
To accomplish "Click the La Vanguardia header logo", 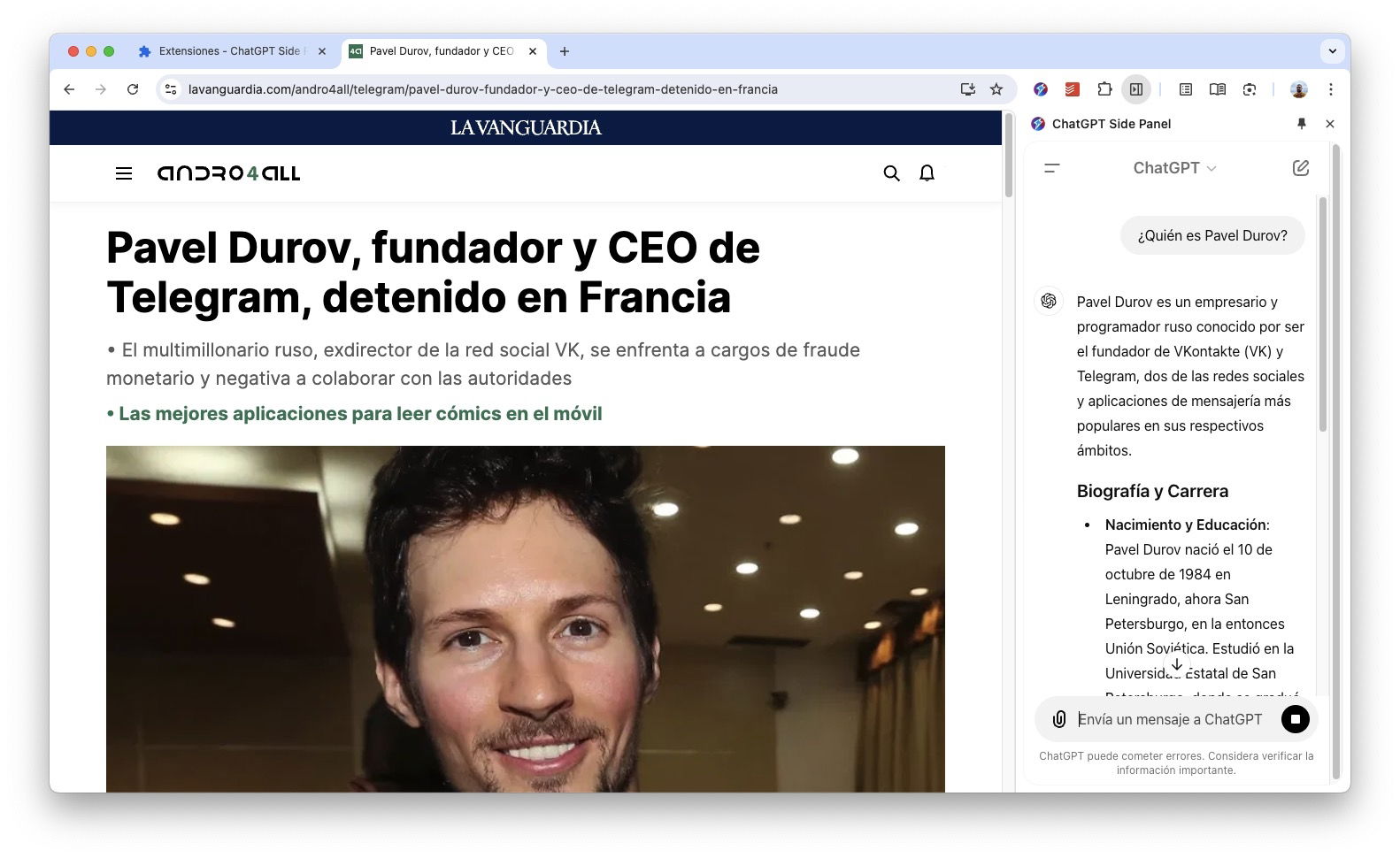I will coord(526,127).
